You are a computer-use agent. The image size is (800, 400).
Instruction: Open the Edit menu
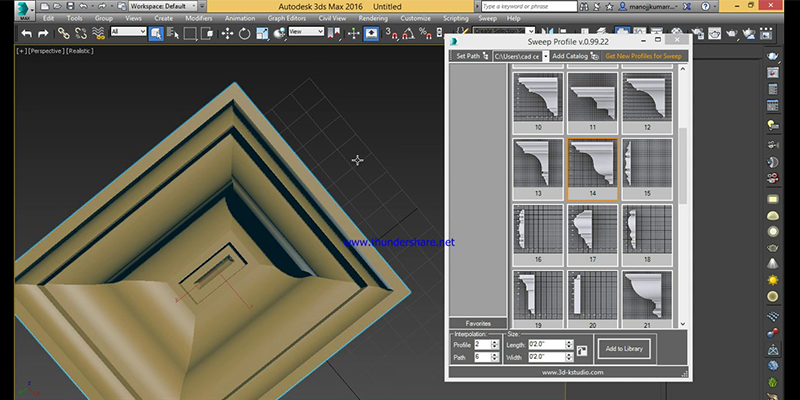pyautogui.click(x=48, y=18)
